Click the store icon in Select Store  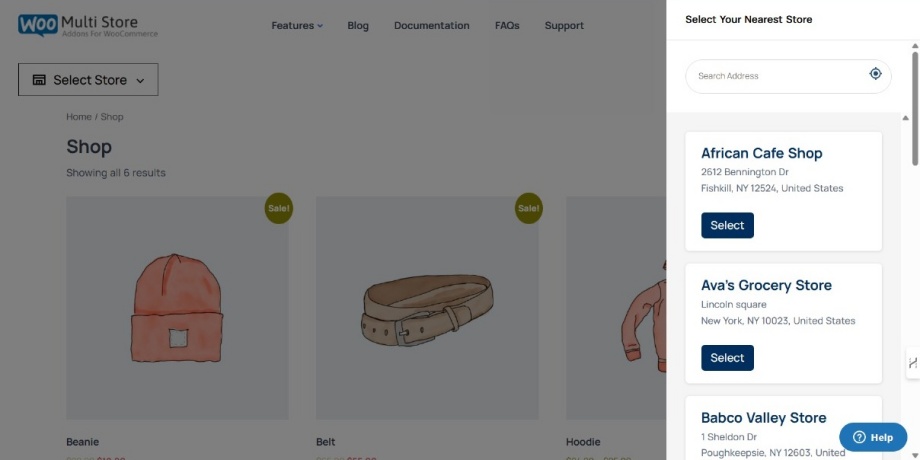[39, 80]
